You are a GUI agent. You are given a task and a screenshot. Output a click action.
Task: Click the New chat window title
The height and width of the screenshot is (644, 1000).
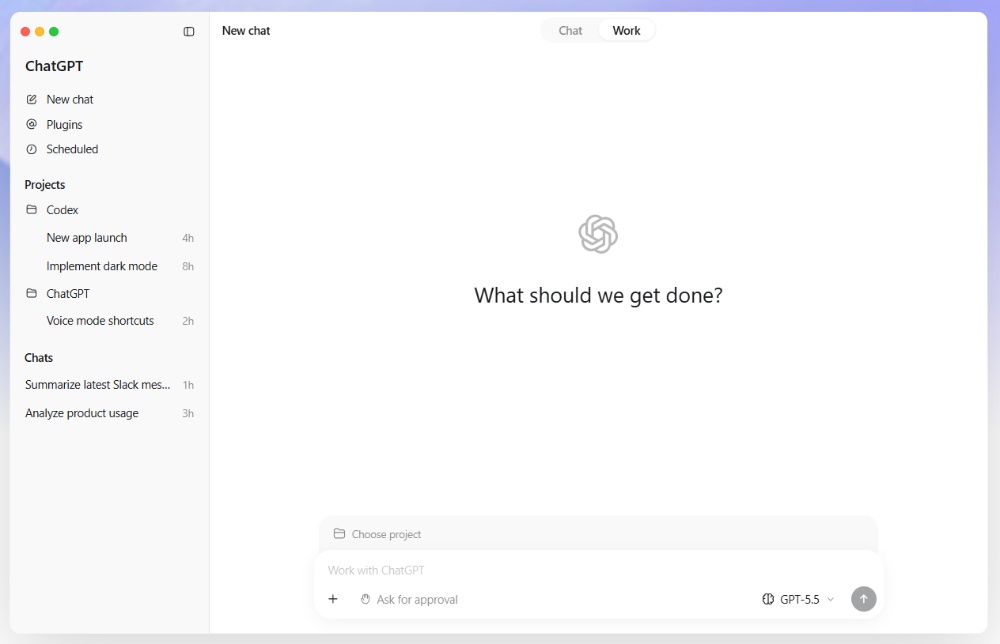coord(246,31)
